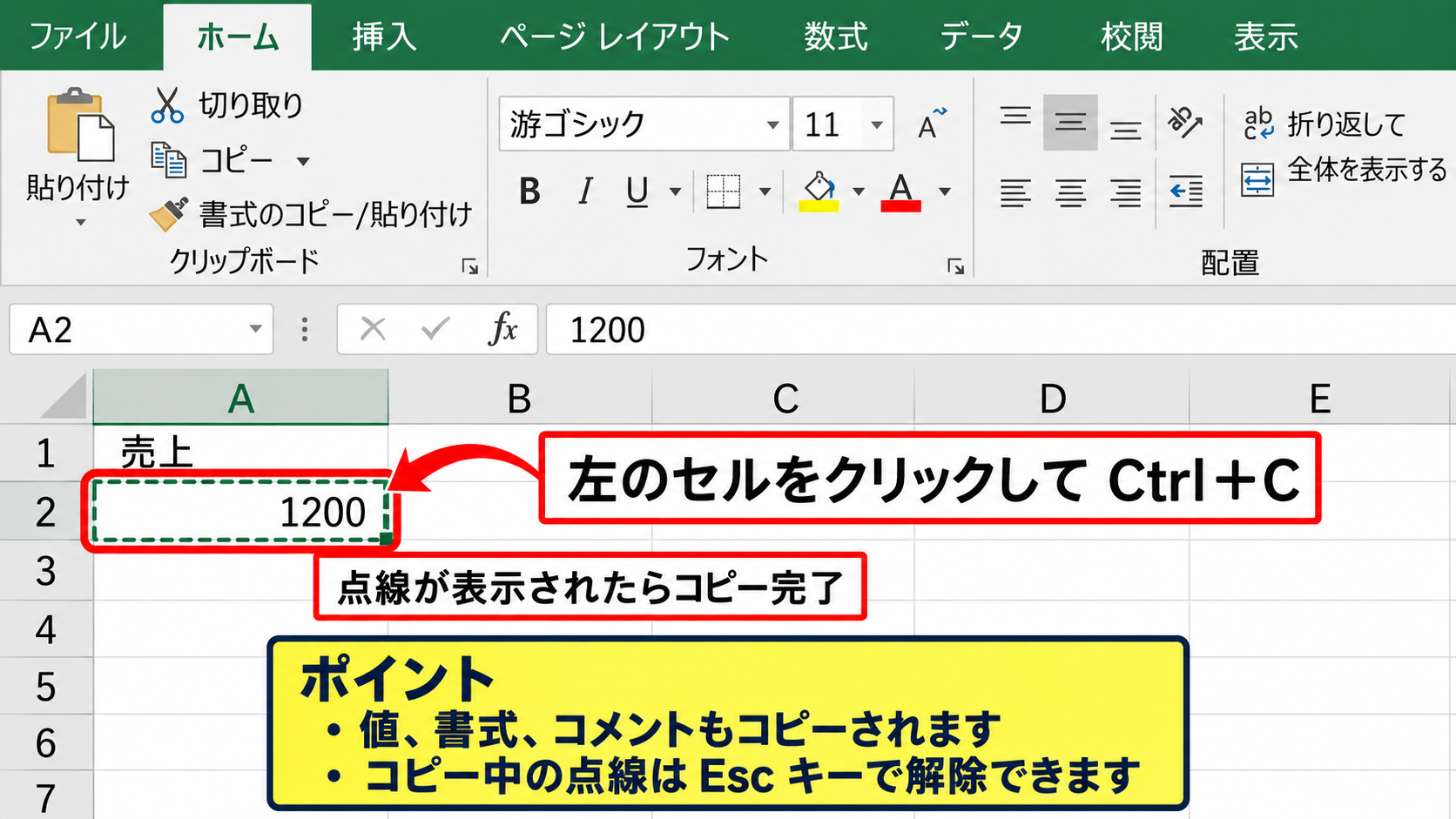
Task: Cancel entry with the X icon
Action: pyautogui.click(x=373, y=329)
